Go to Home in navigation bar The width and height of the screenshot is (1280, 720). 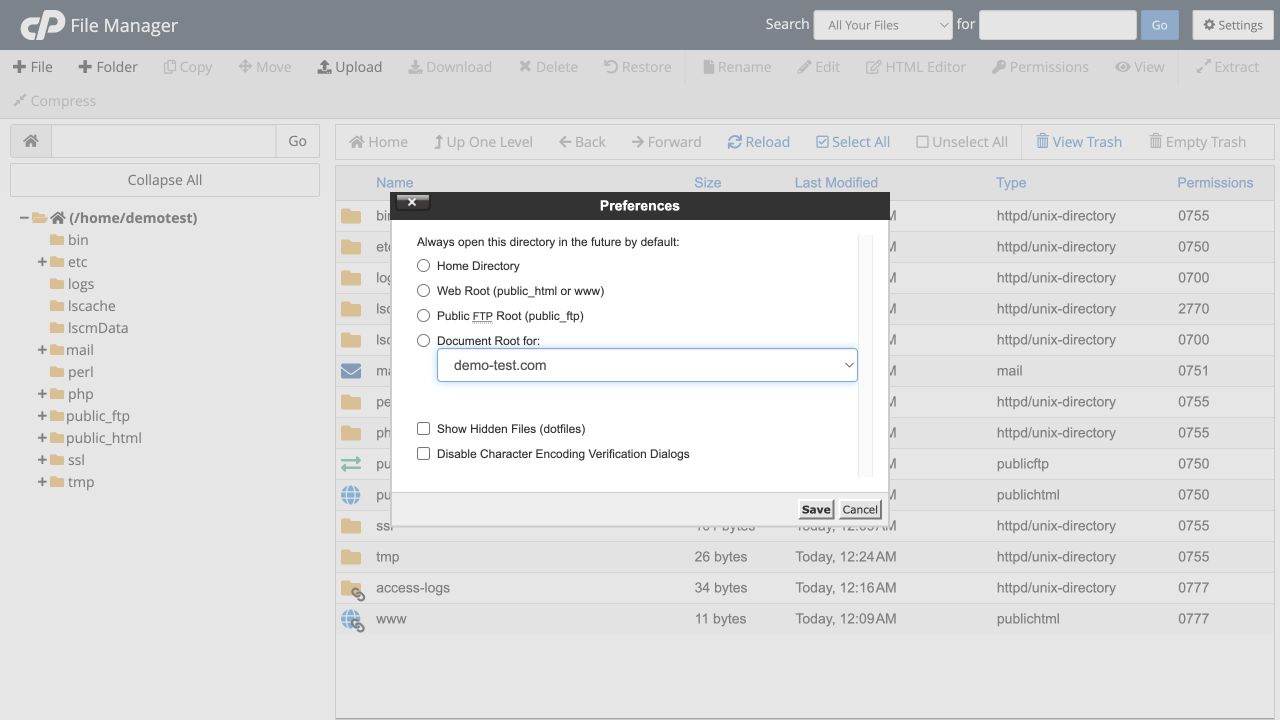[x=378, y=142]
